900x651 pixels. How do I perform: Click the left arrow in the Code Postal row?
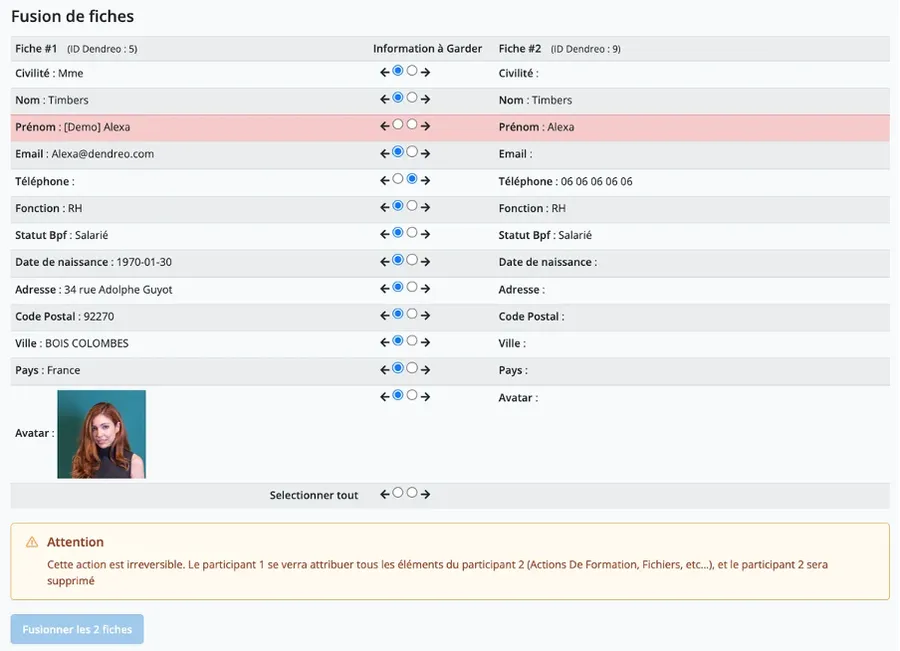point(385,316)
